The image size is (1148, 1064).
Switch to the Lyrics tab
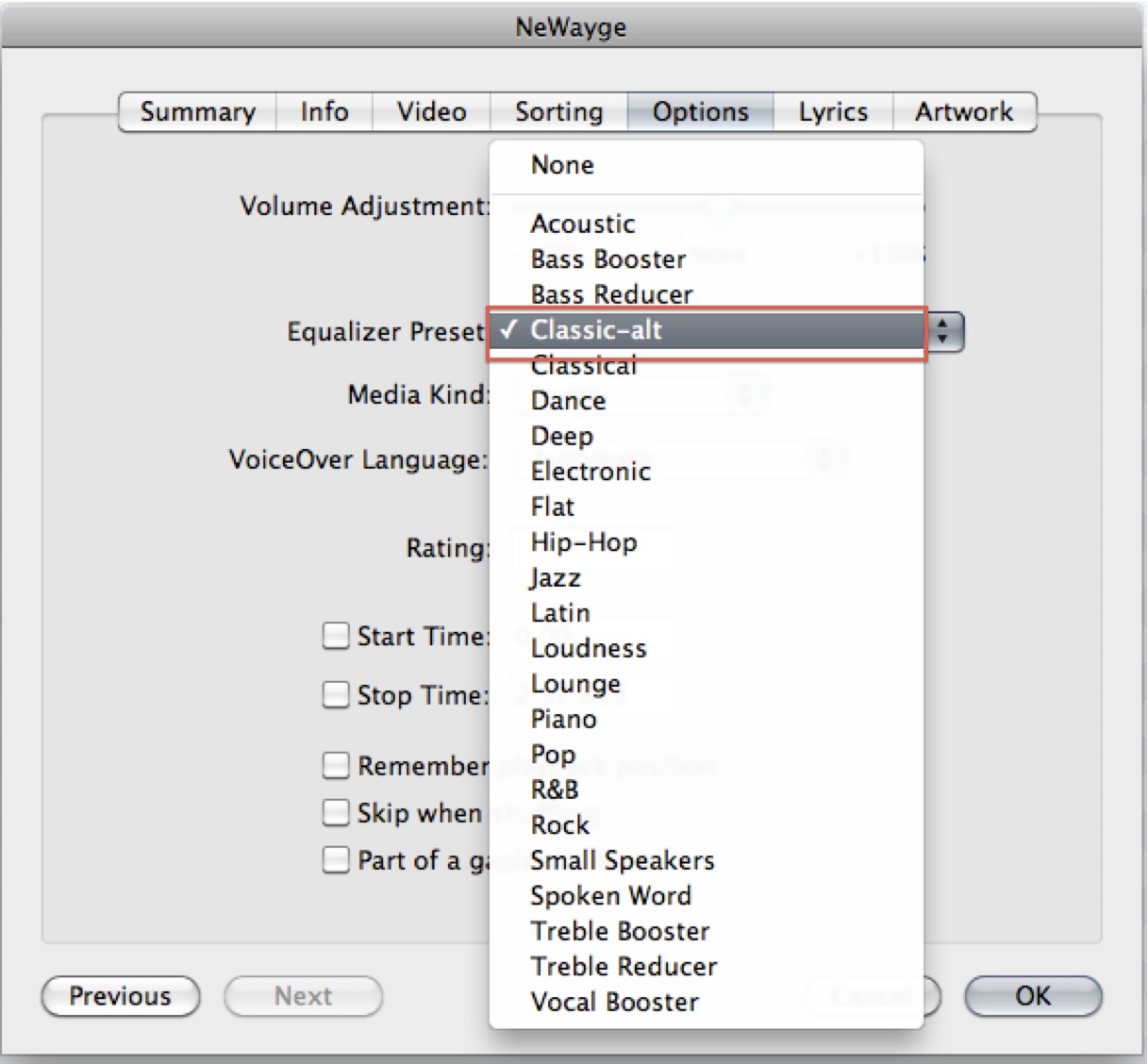point(832,112)
